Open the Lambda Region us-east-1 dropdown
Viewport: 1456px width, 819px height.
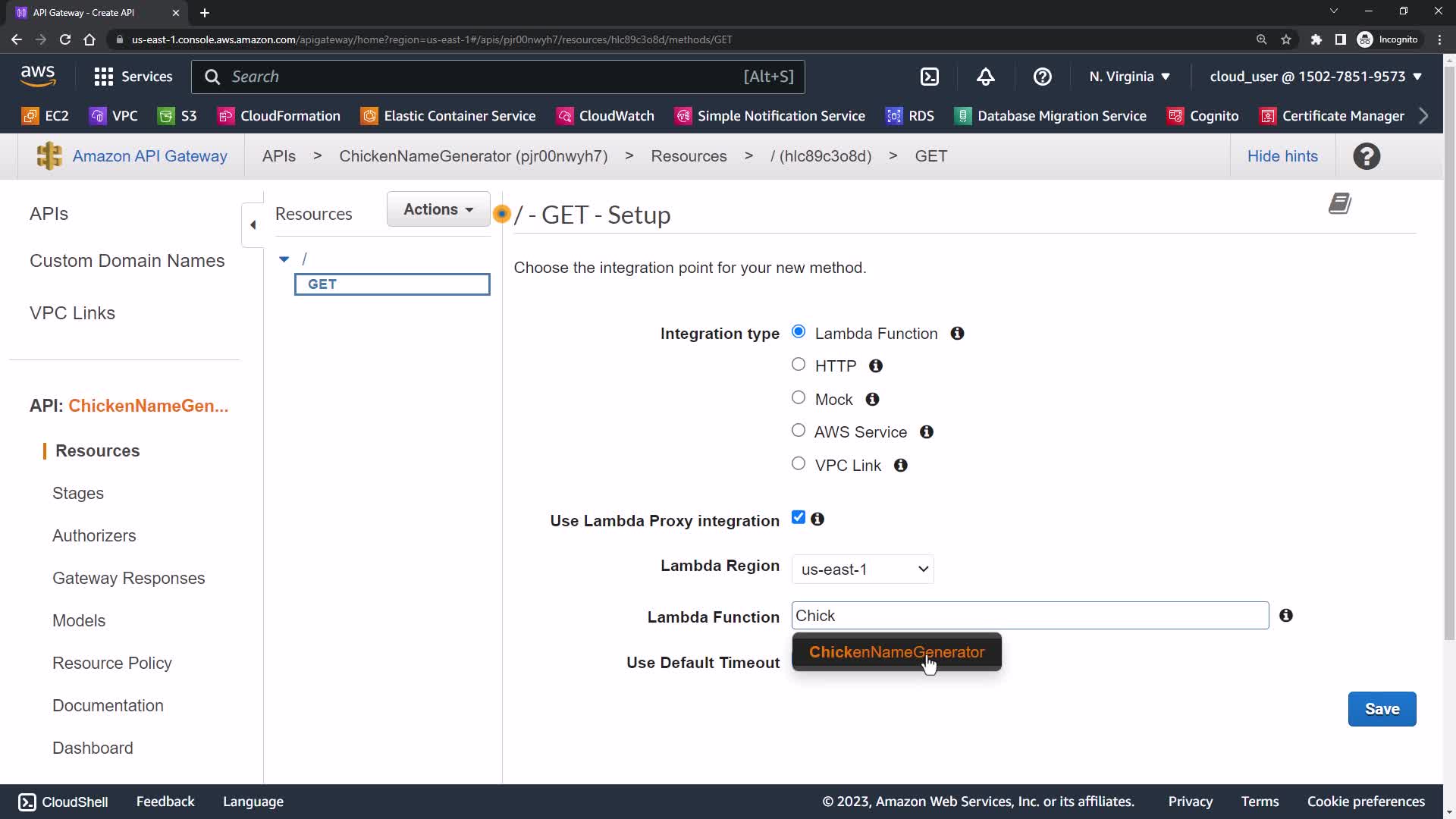(862, 570)
